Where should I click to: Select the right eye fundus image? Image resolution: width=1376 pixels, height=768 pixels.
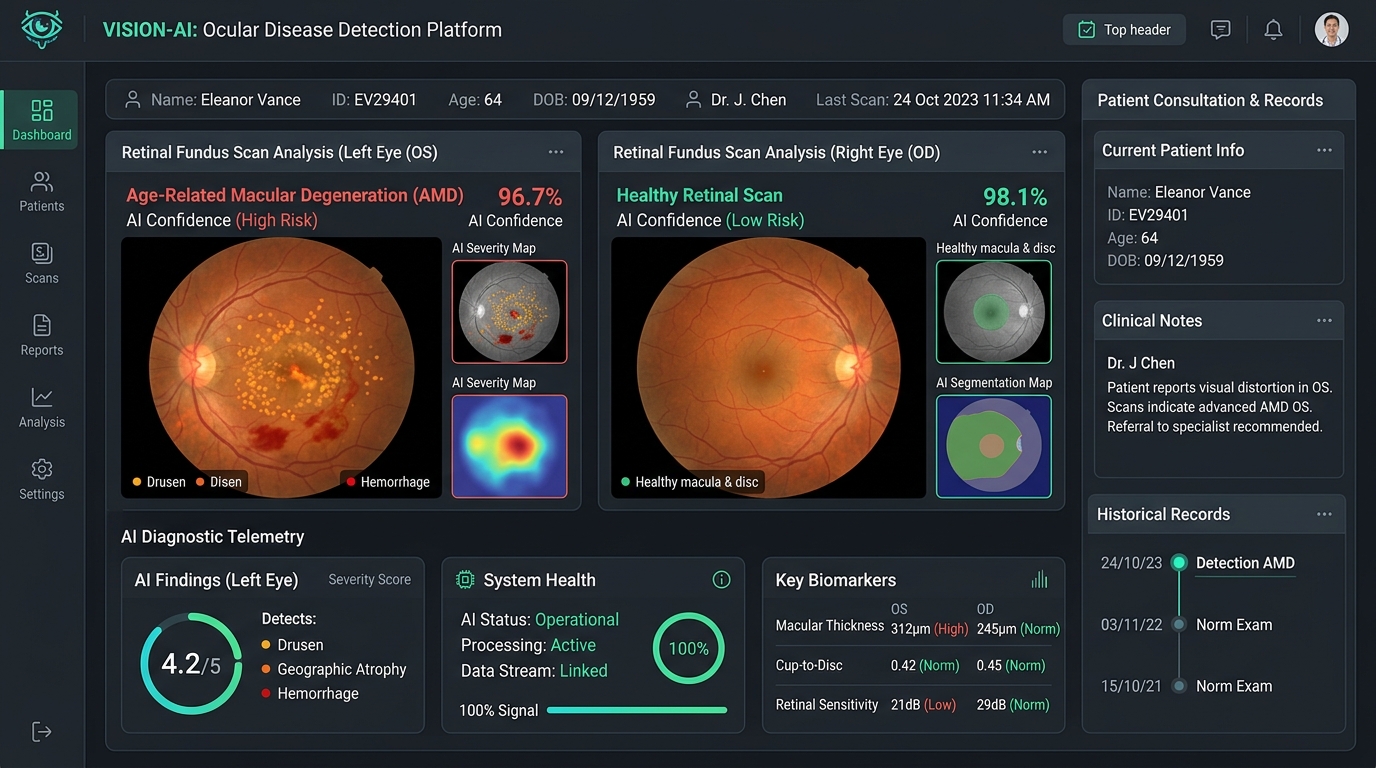click(768, 367)
